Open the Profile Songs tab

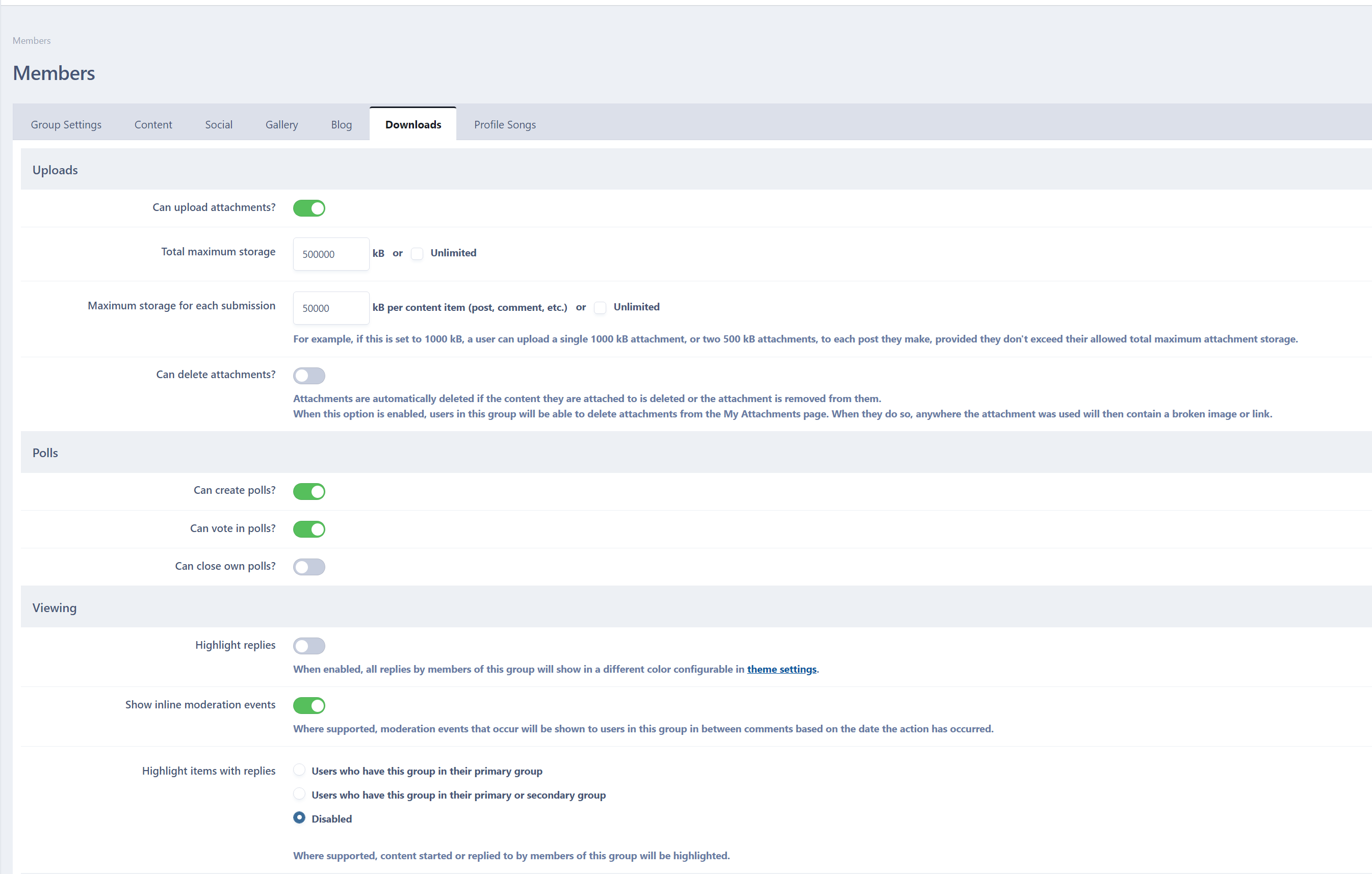coord(505,125)
